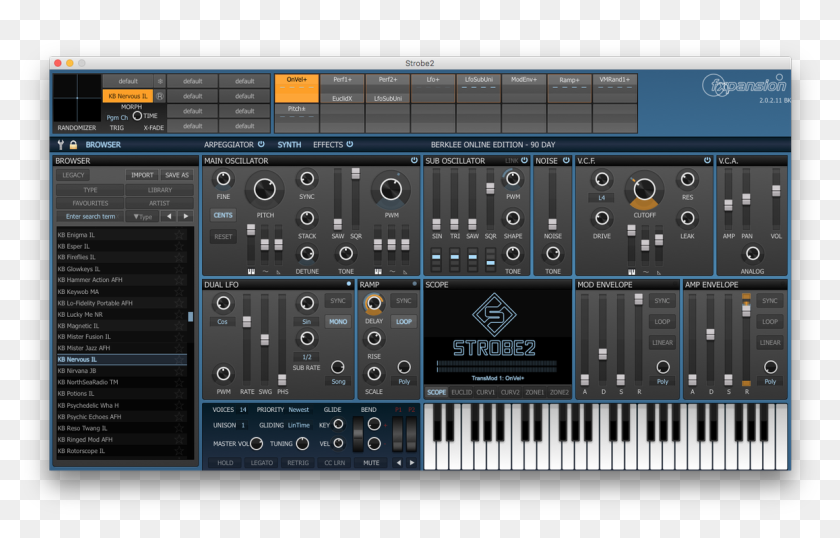Toggle the Dual LFO MONO button
840x538 pixels.
pyautogui.click(x=338, y=322)
